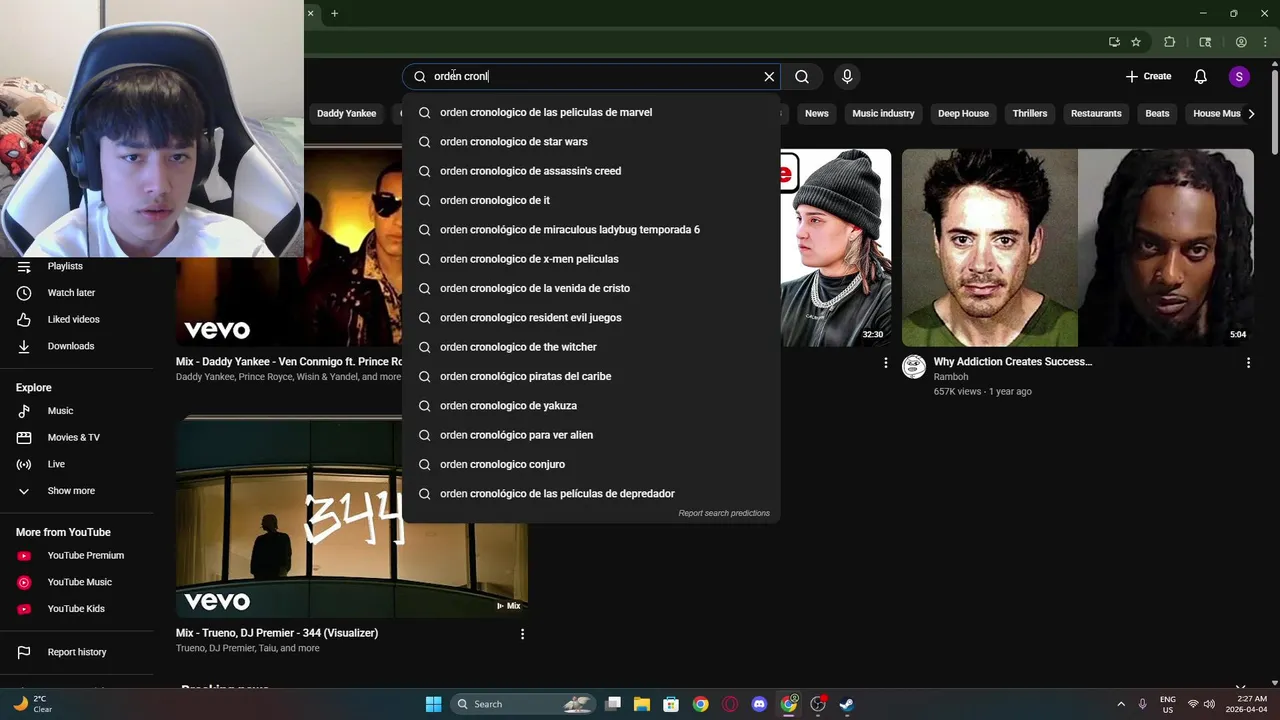
Task: Click Report search predictions link
Action: pos(724,513)
